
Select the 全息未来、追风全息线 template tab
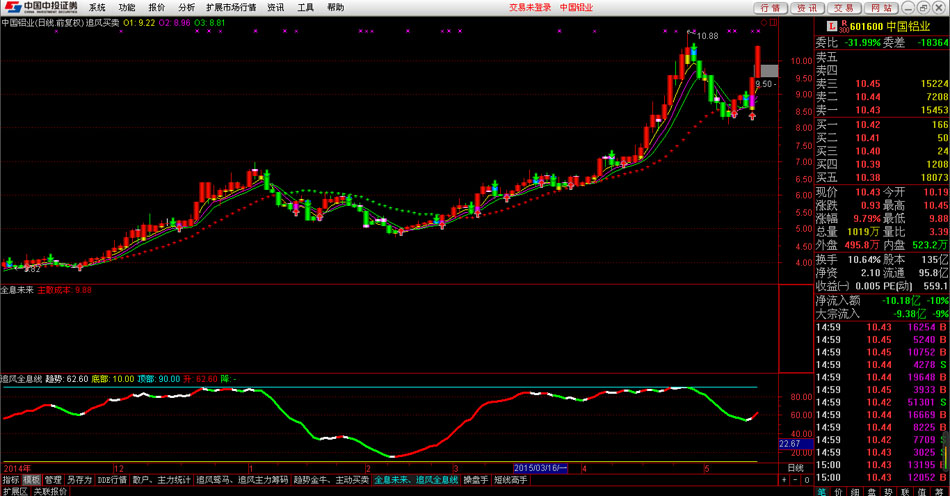[416, 480]
